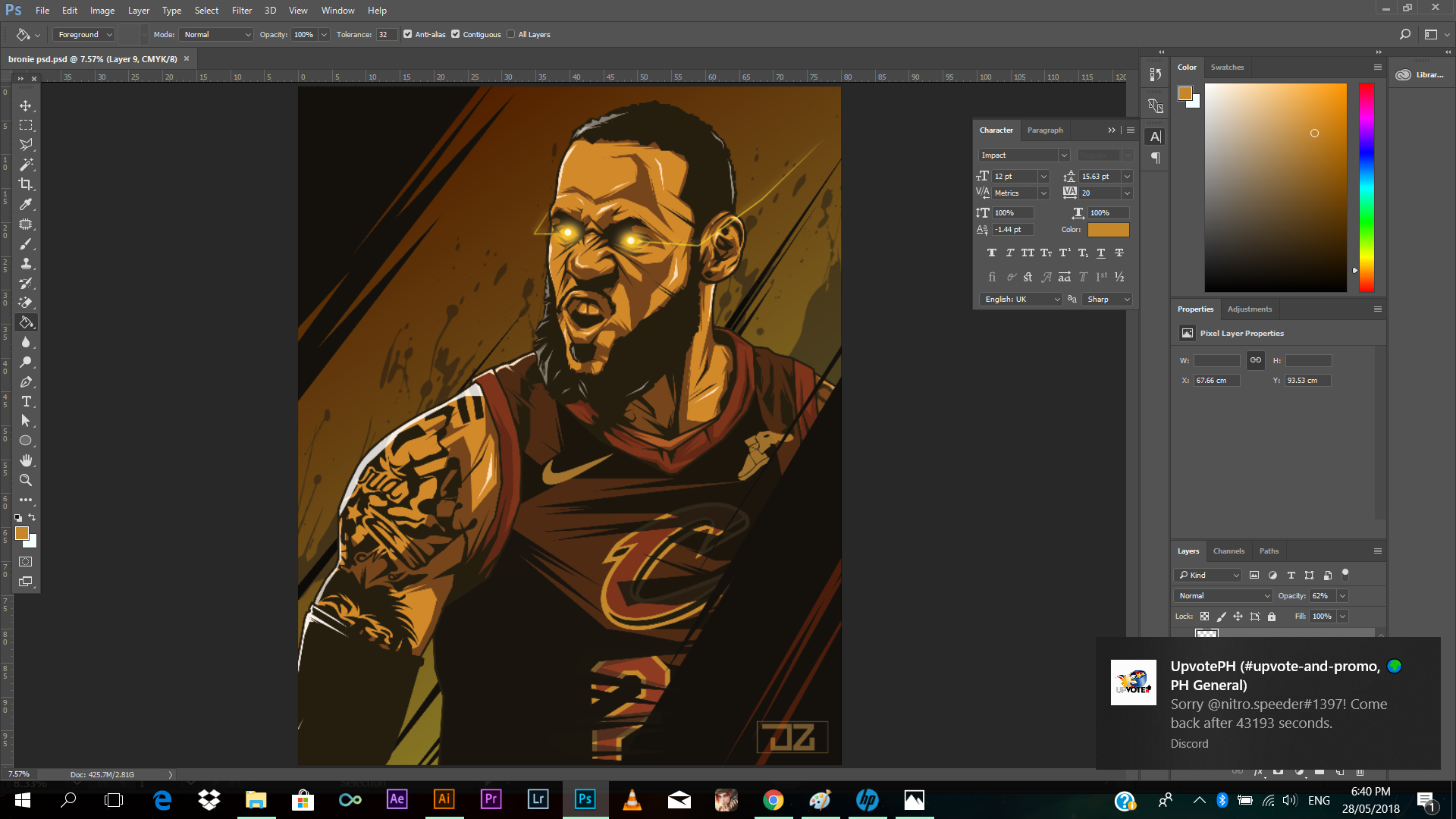Toggle All Caps in Character panel
This screenshot has width=1456, height=819.
click(1028, 253)
